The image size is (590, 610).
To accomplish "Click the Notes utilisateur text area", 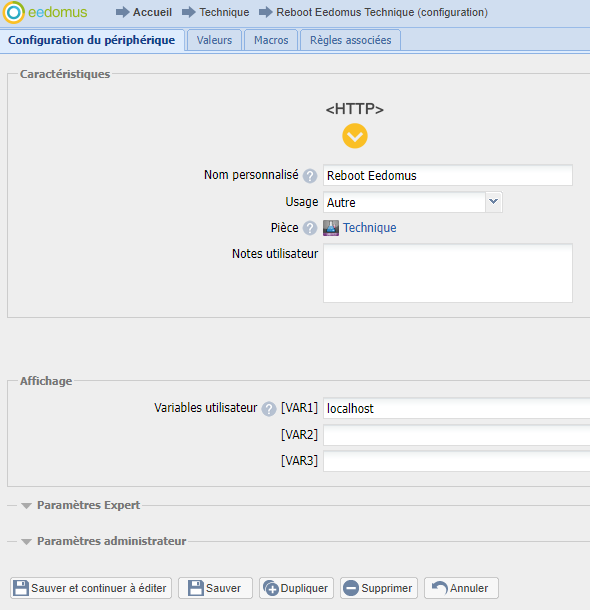I will (448, 273).
